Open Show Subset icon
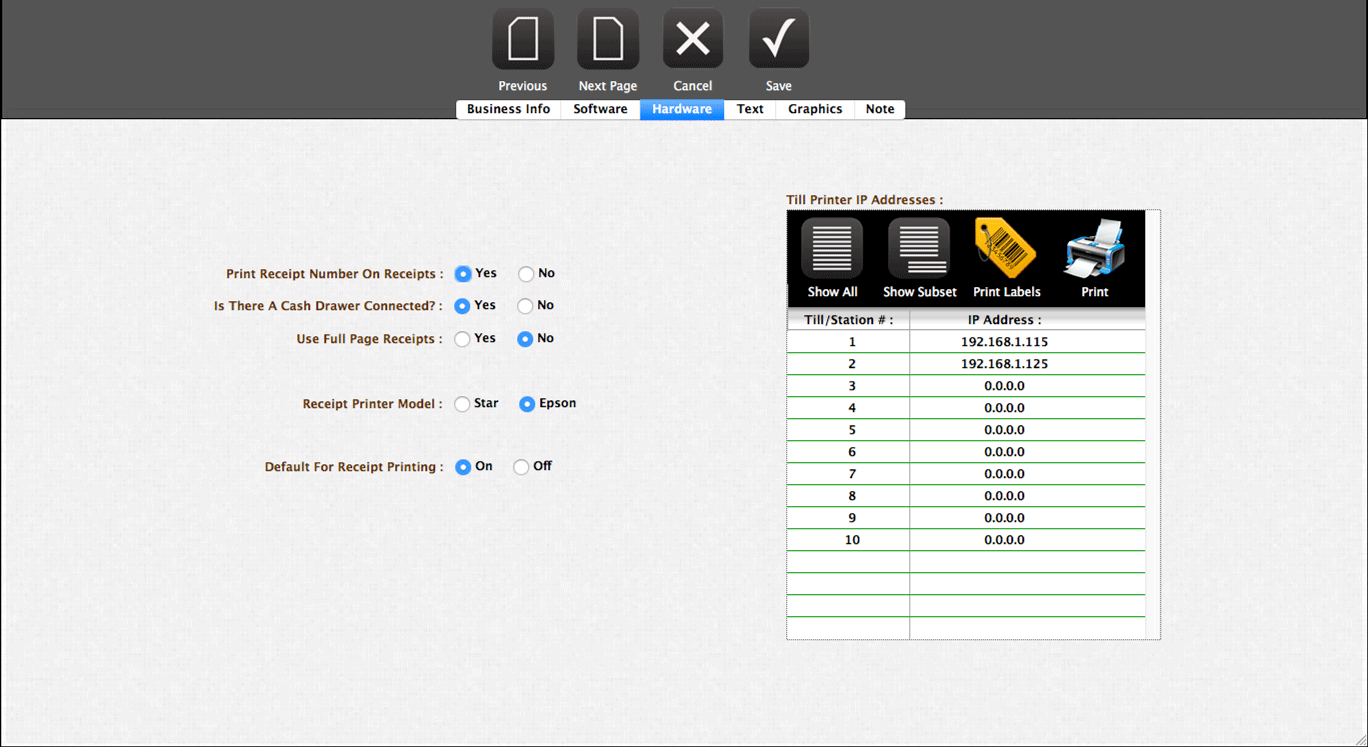 [x=919, y=249]
